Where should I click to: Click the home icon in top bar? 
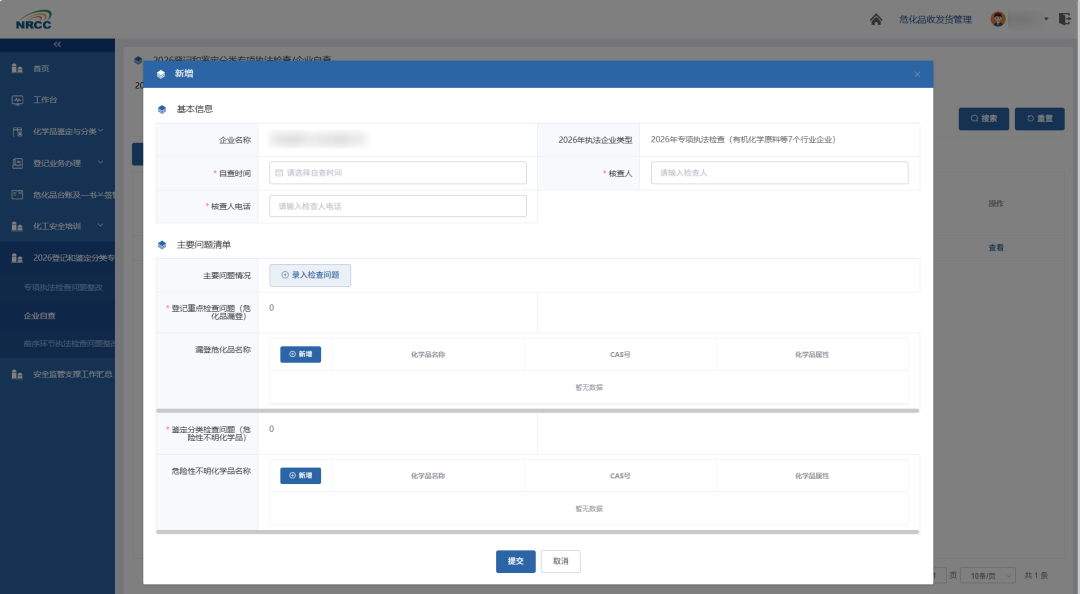[x=875, y=19]
